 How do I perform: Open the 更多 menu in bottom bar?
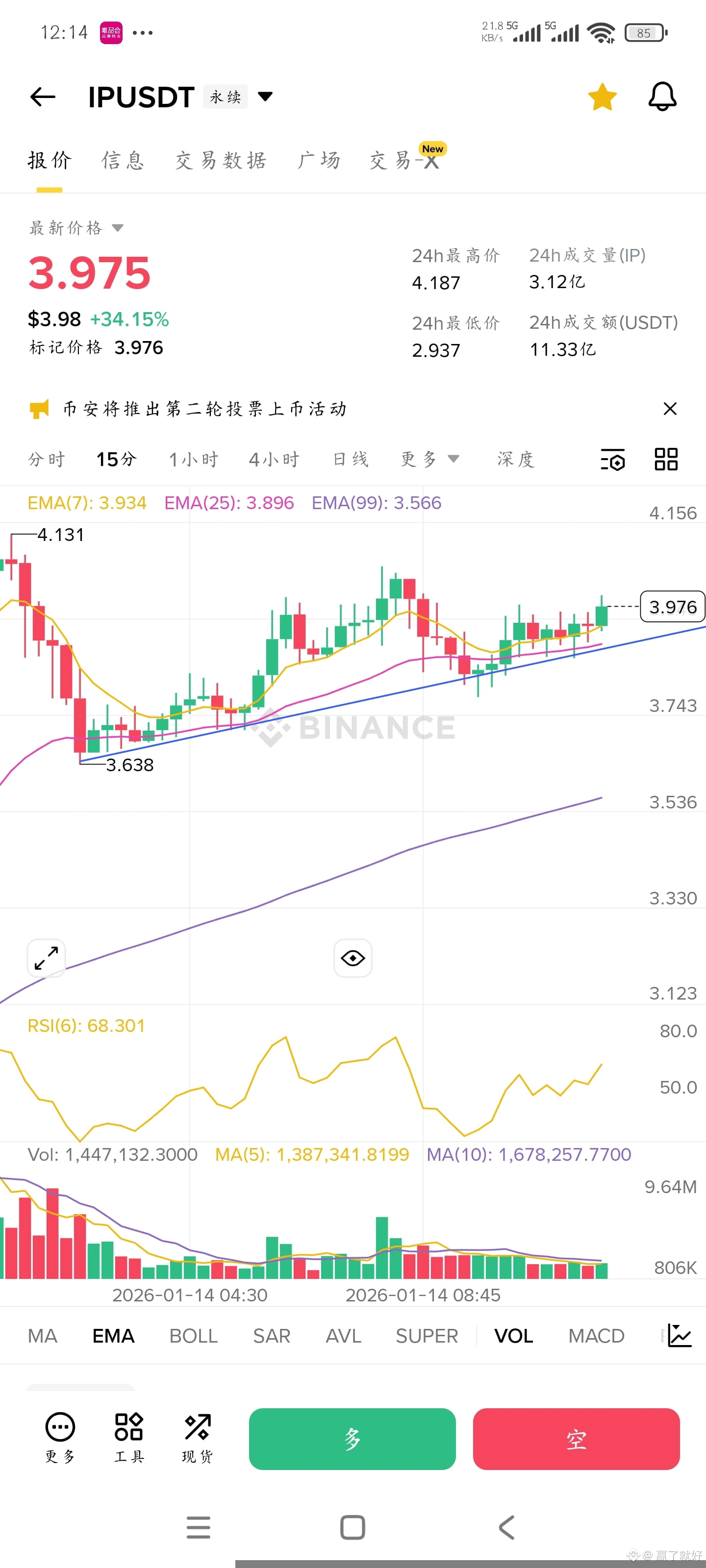[x=60, y=1438]
